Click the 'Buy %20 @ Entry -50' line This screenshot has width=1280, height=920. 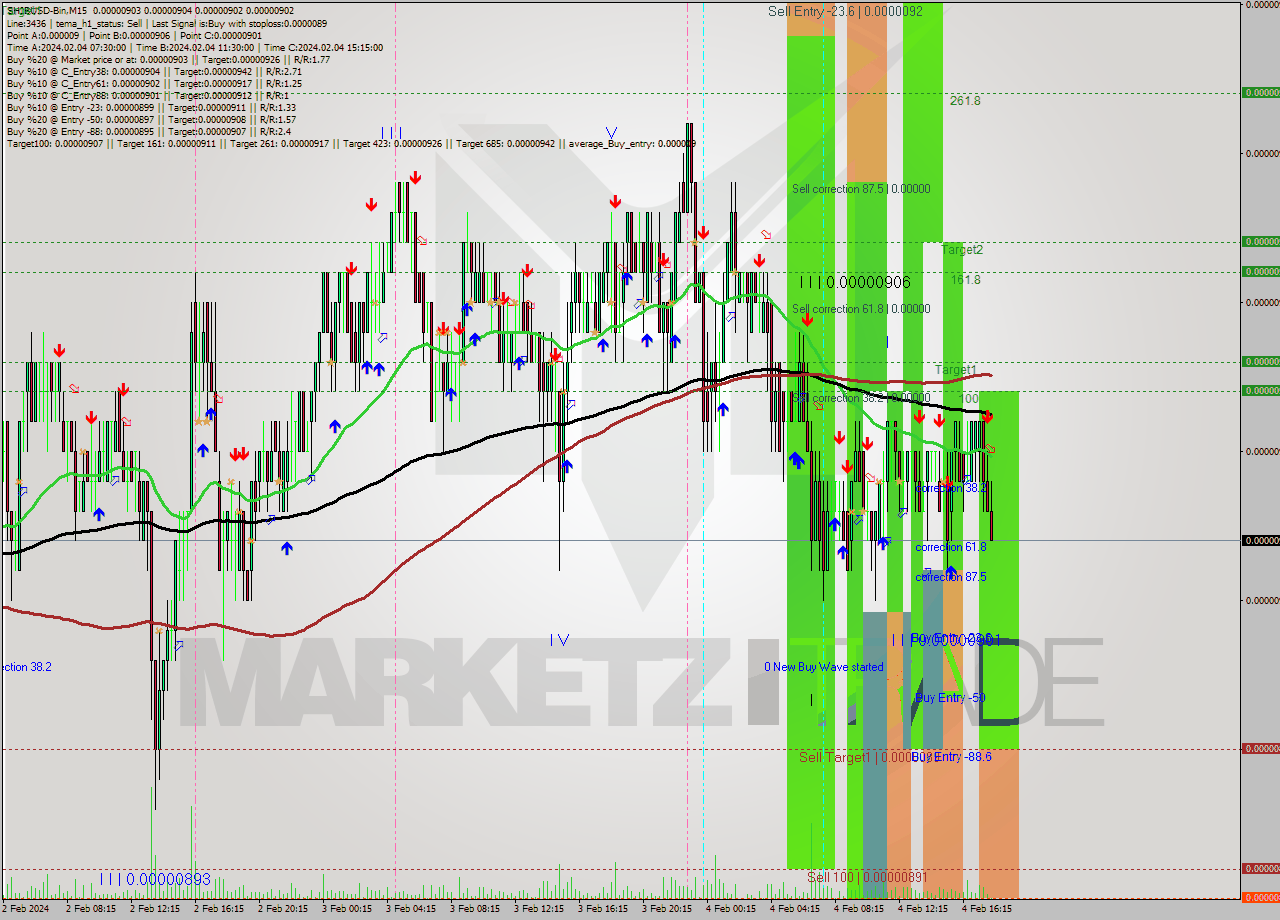pyautogui.click(x=151, y=119)
